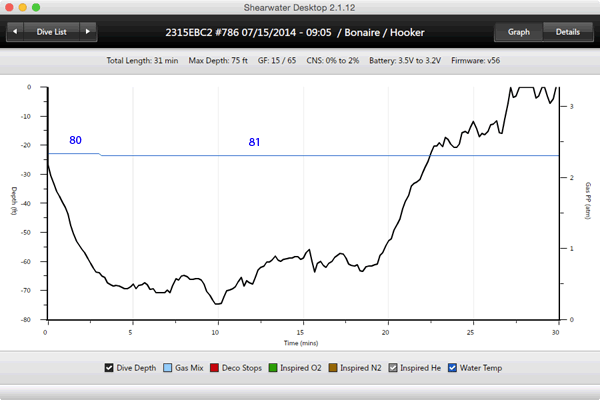The width and height of the screenshot is (600, 400).
Task: Open the Dive List
Action: [x=52, y=32]
